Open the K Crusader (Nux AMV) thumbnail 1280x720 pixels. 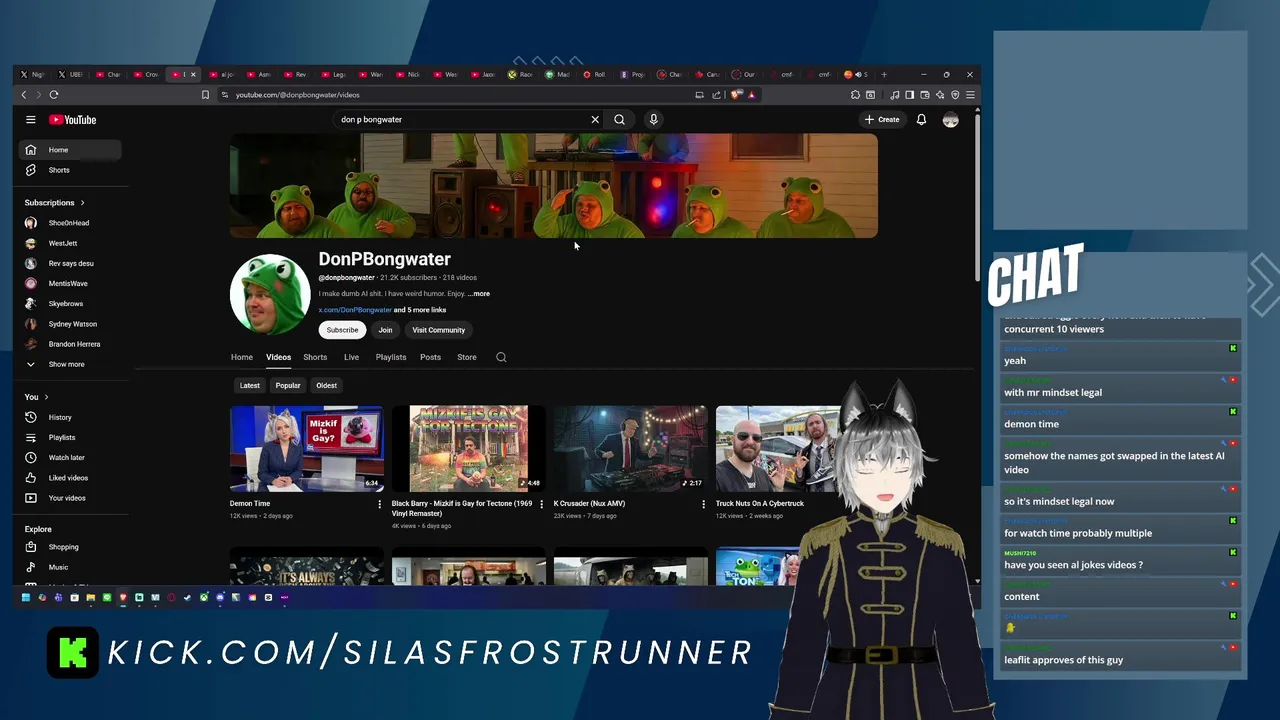pos(631,449)
